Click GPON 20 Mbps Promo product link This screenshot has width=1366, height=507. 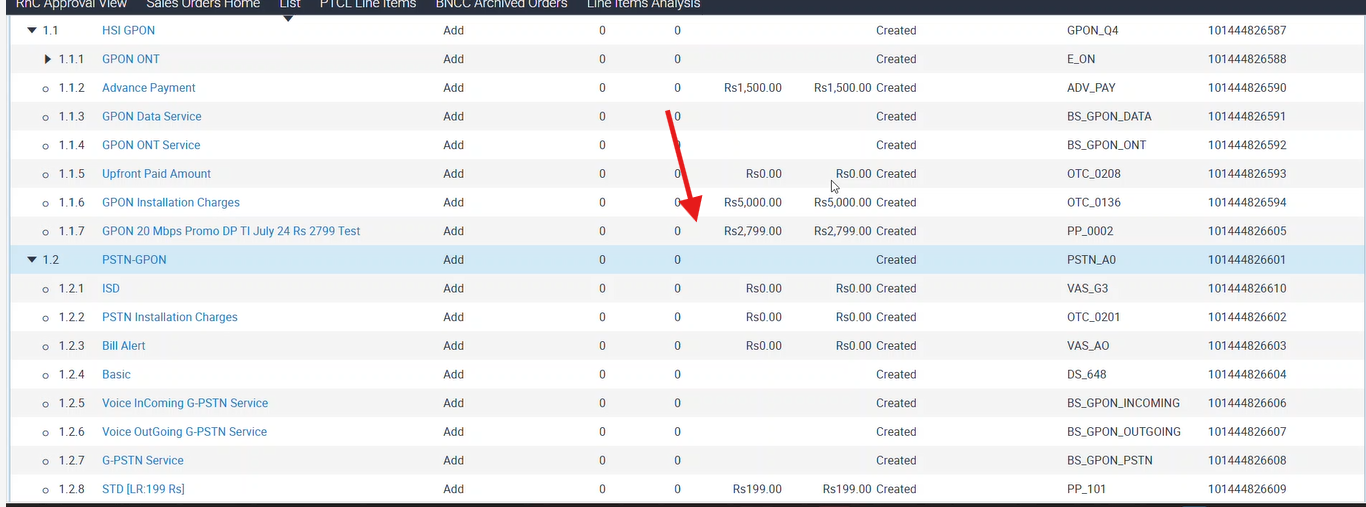(x=230, y=231)
